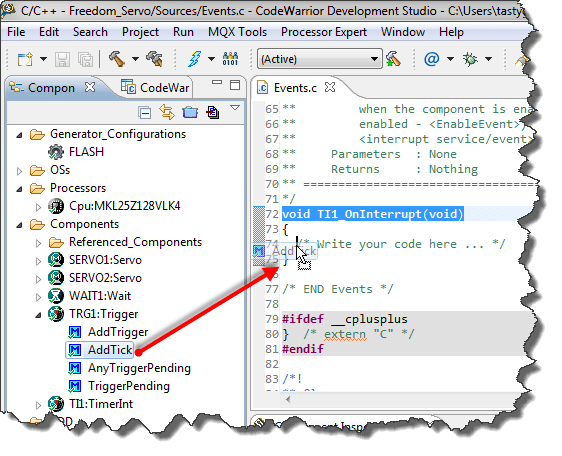Click the Debug bug icon
The height and width of the screenshot is (456, 562).
(x=470, y=59)
